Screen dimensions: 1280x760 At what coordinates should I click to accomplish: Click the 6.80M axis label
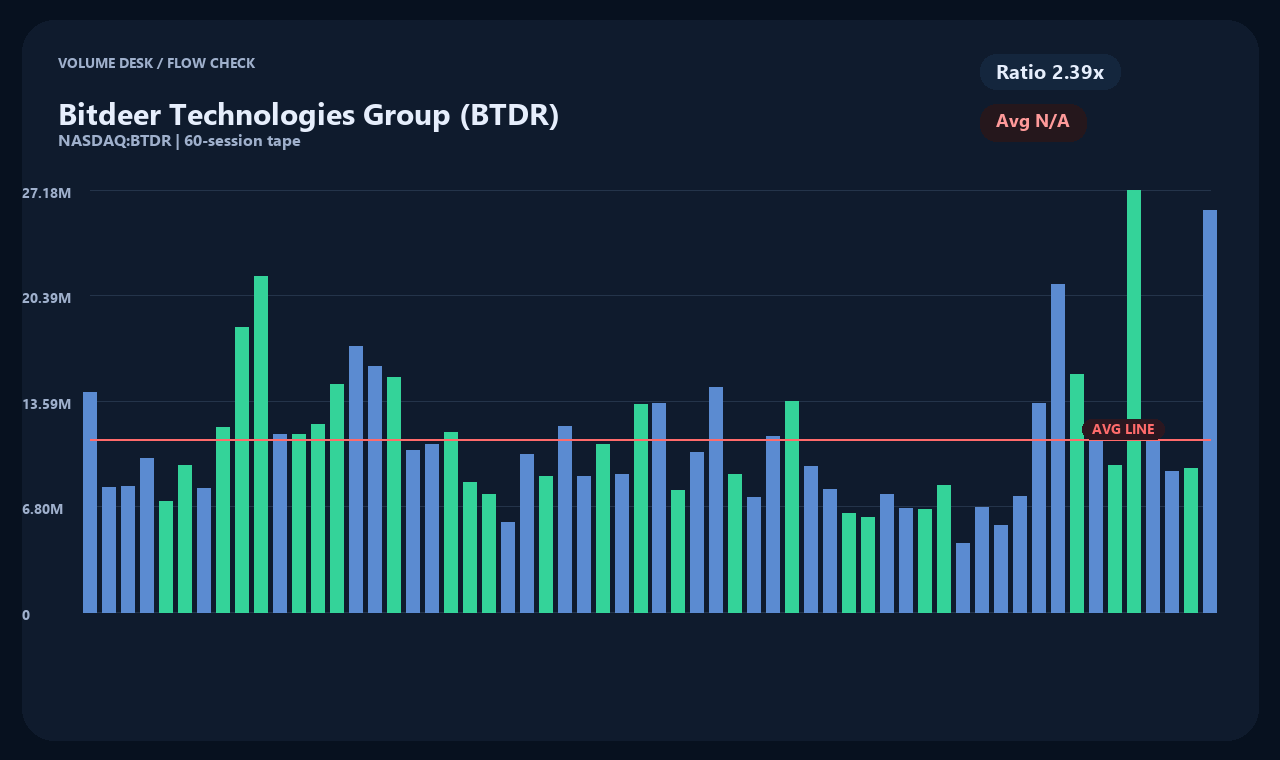(x=43, y=509)
